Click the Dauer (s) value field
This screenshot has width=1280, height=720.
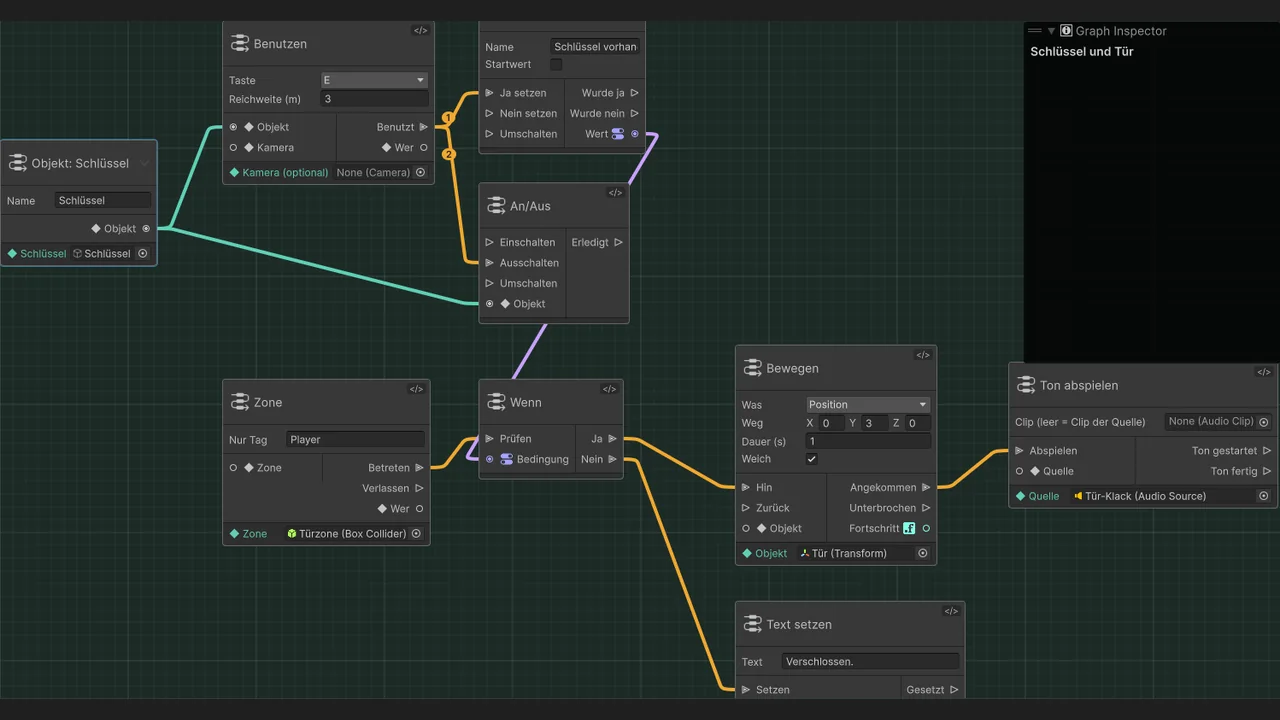[868, 441]
